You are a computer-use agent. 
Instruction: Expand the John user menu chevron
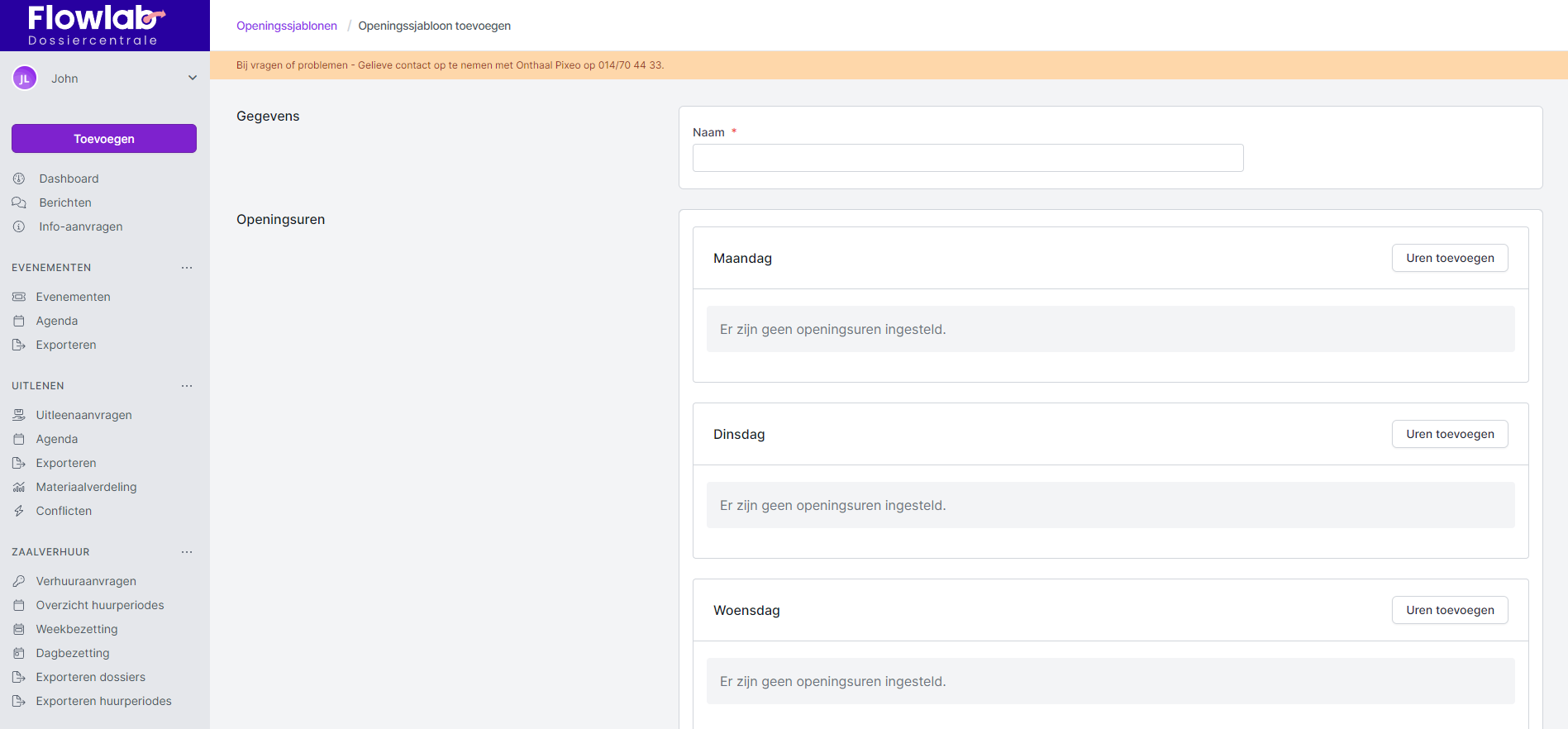193,79
